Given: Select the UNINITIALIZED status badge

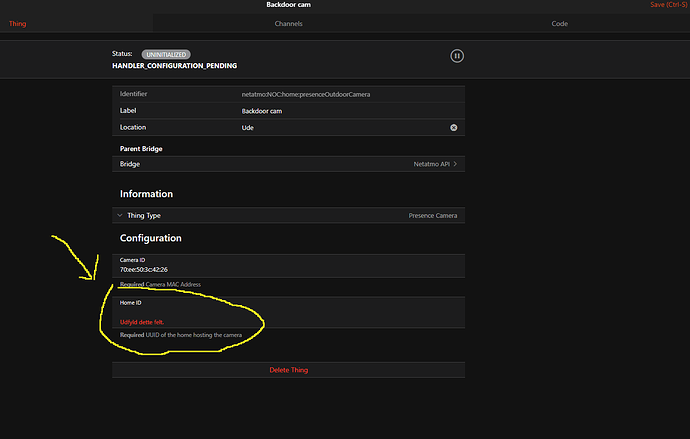Looking at the screenshot, I should click(166, 55).
